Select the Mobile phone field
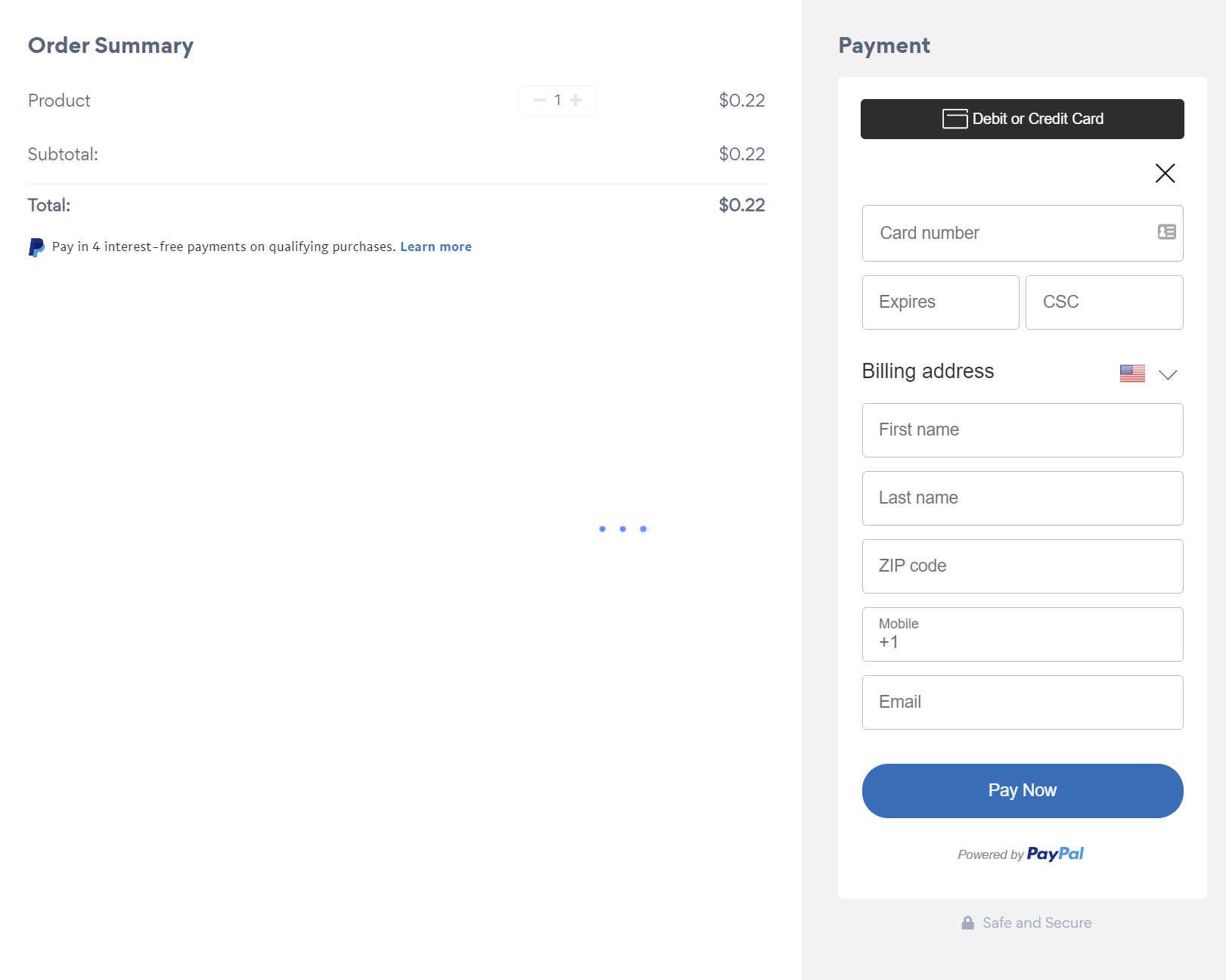The width and height of the screenshot is (1226, 980). (x=1023, y=634)
